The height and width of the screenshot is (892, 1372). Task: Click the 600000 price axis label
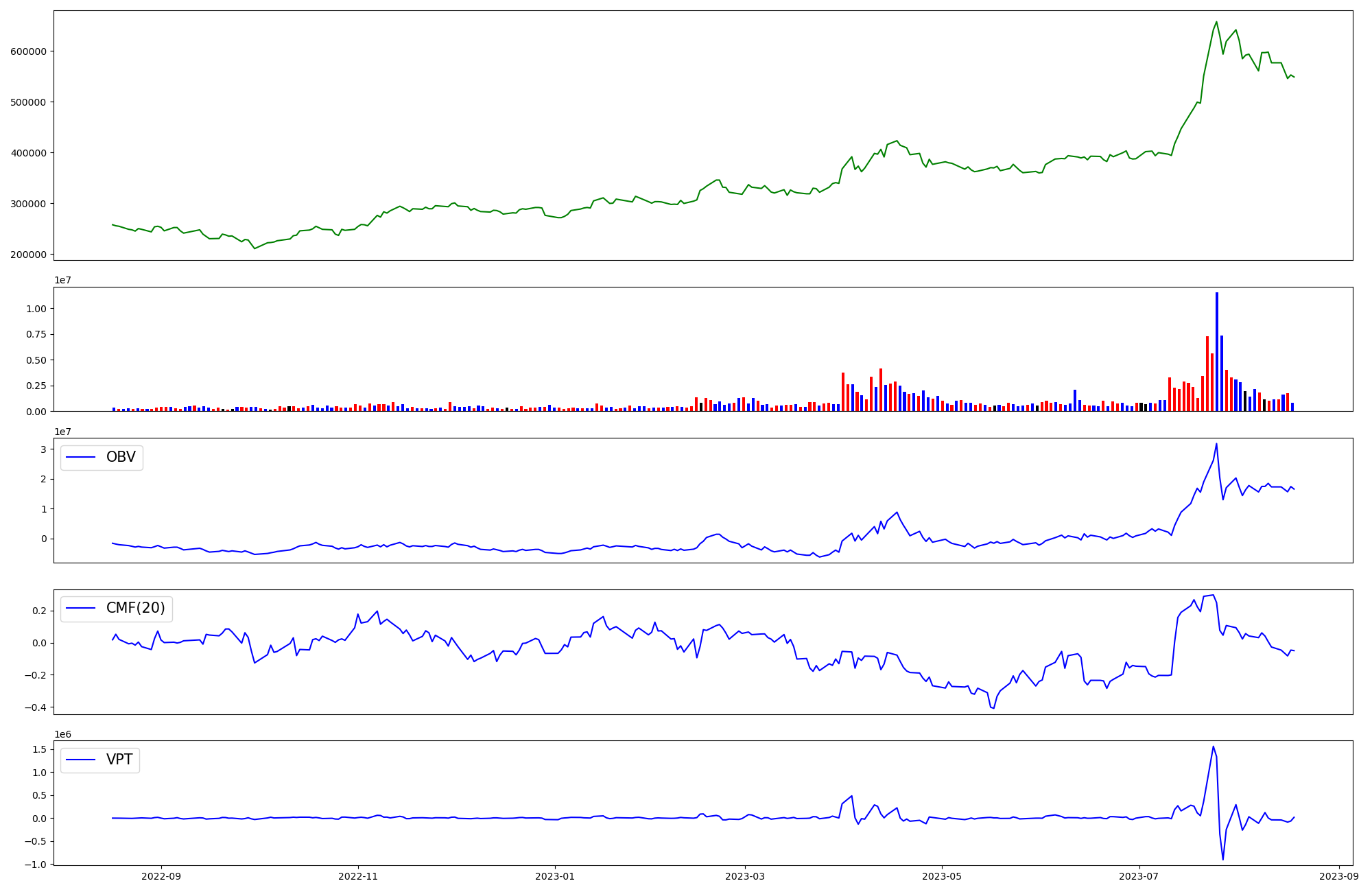coord(28,51)
